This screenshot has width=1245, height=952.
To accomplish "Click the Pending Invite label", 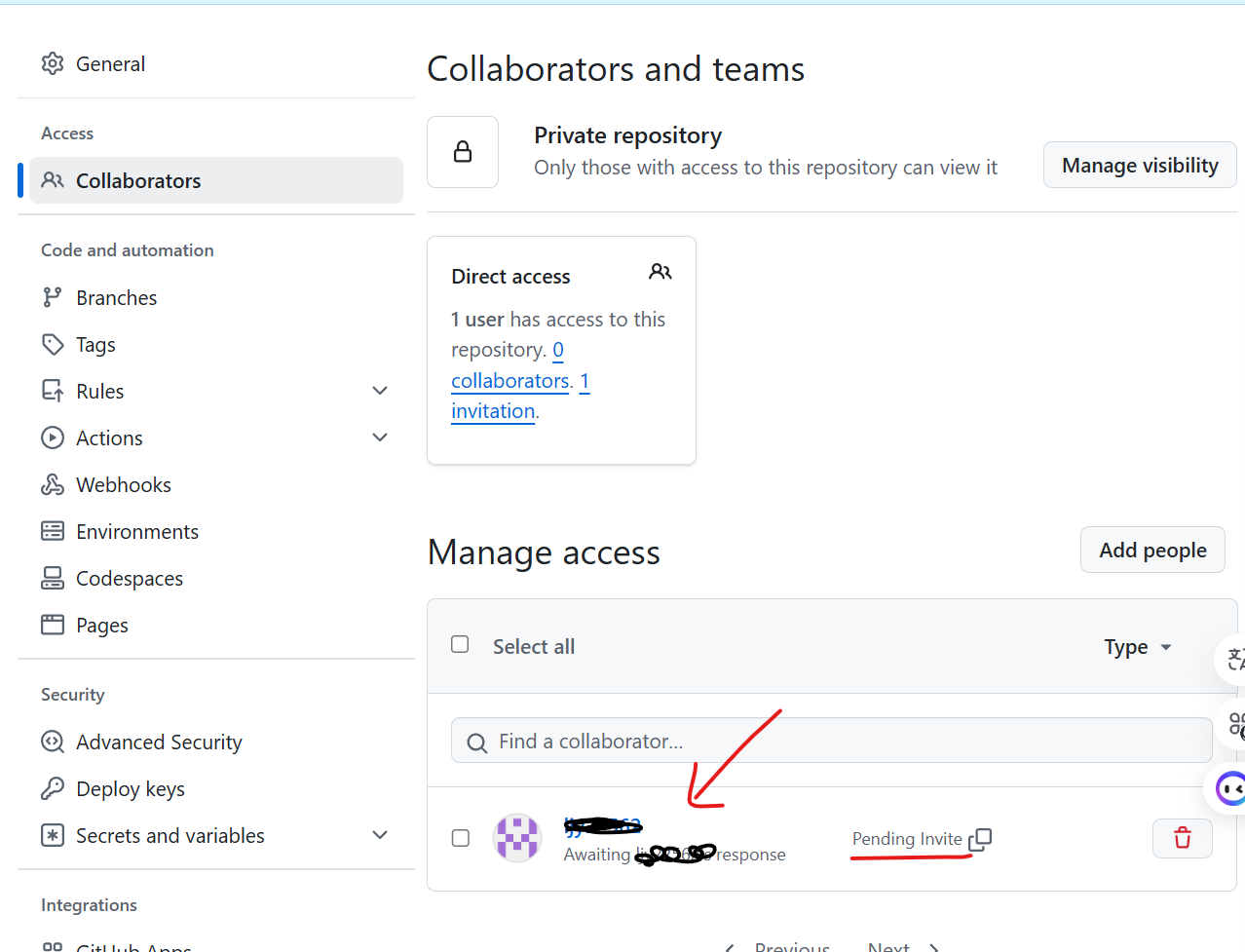I will (x=907, y=839).
